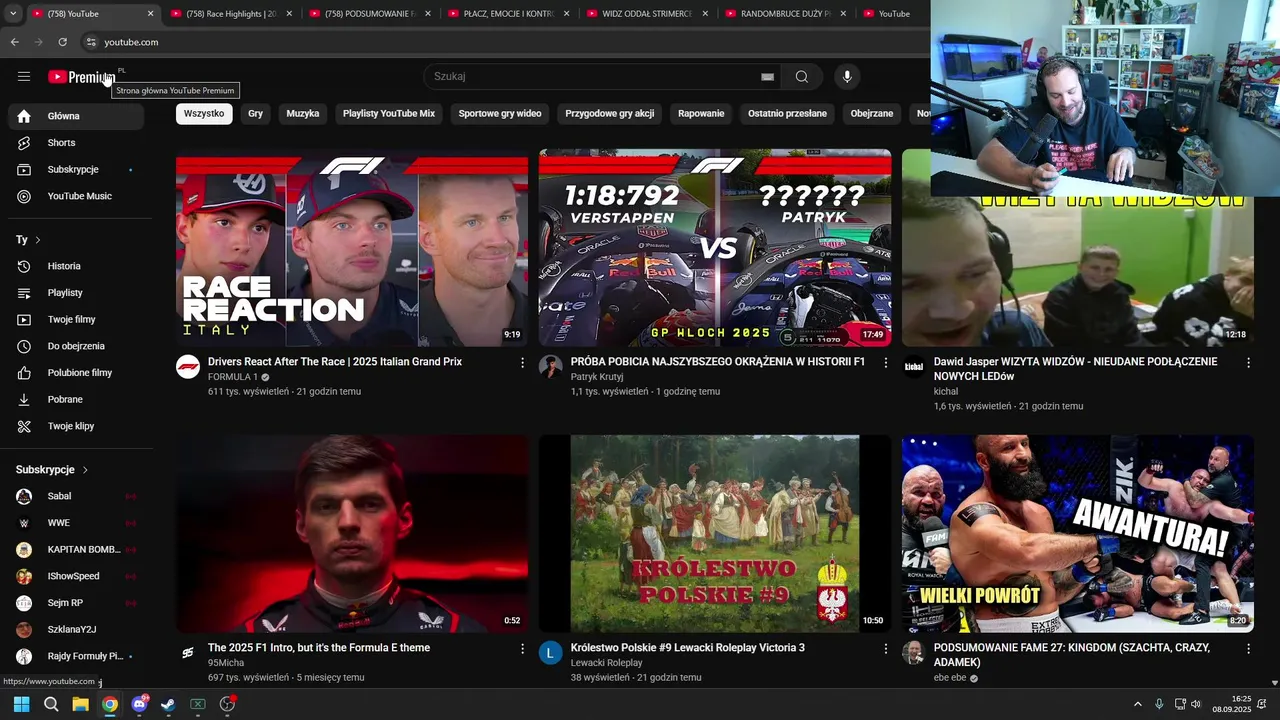Show hidden system tray icons
The height and width of the screenshot is (720, 1280).
[1137, 704]
